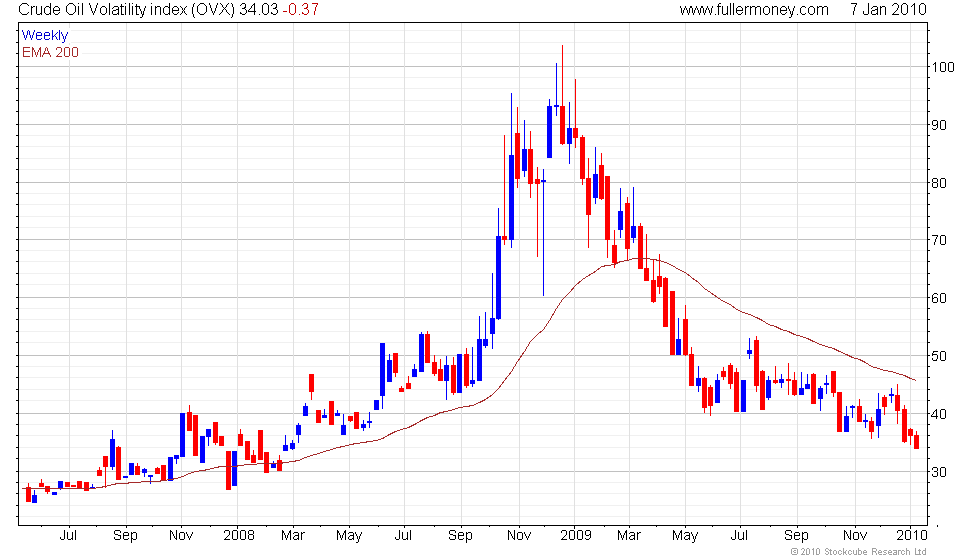Click the 'Sep' x-axis label in 2009
Viewport: 980px width, 560px height.
pos(796,536)
